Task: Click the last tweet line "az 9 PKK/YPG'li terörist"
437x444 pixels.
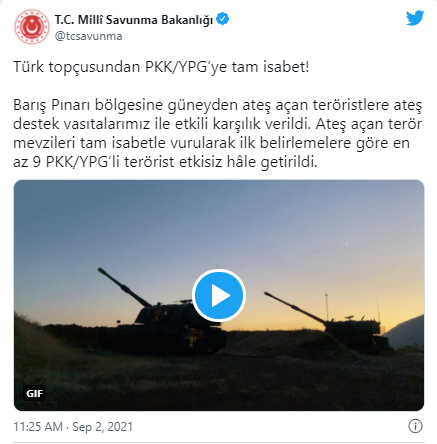Action: [94, 162]
